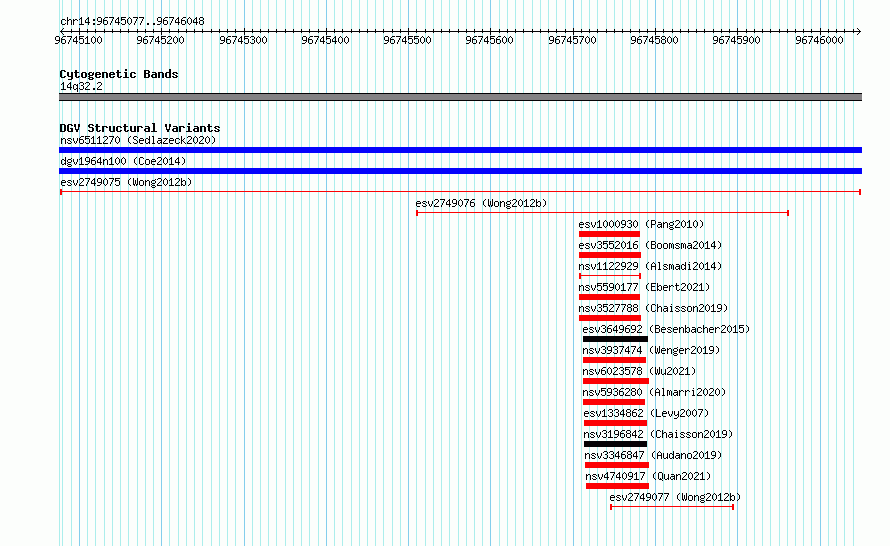Click the black bar under esv3649692

click(615, 339)
